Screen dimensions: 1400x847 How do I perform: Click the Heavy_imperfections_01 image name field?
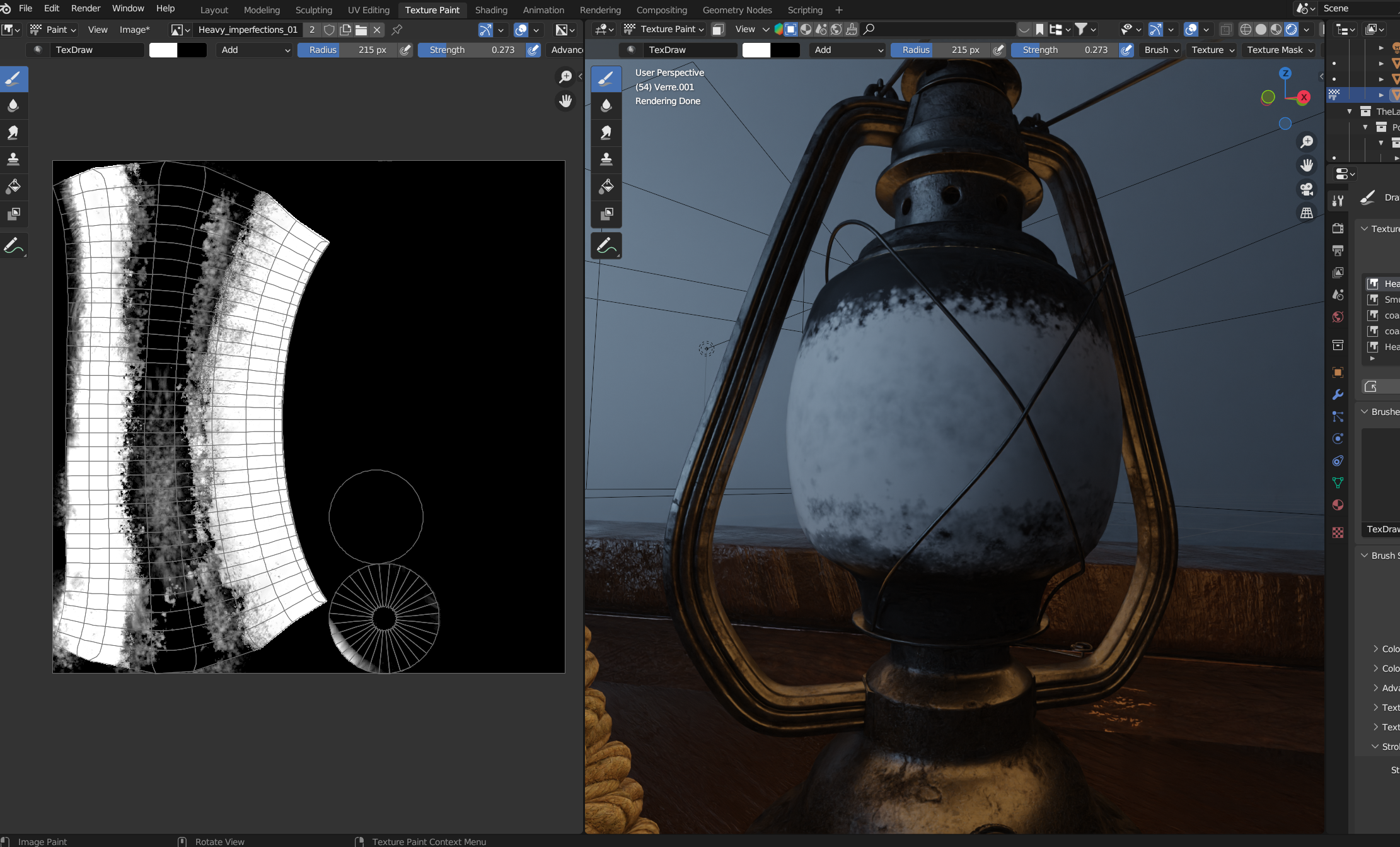pos(248,30)
